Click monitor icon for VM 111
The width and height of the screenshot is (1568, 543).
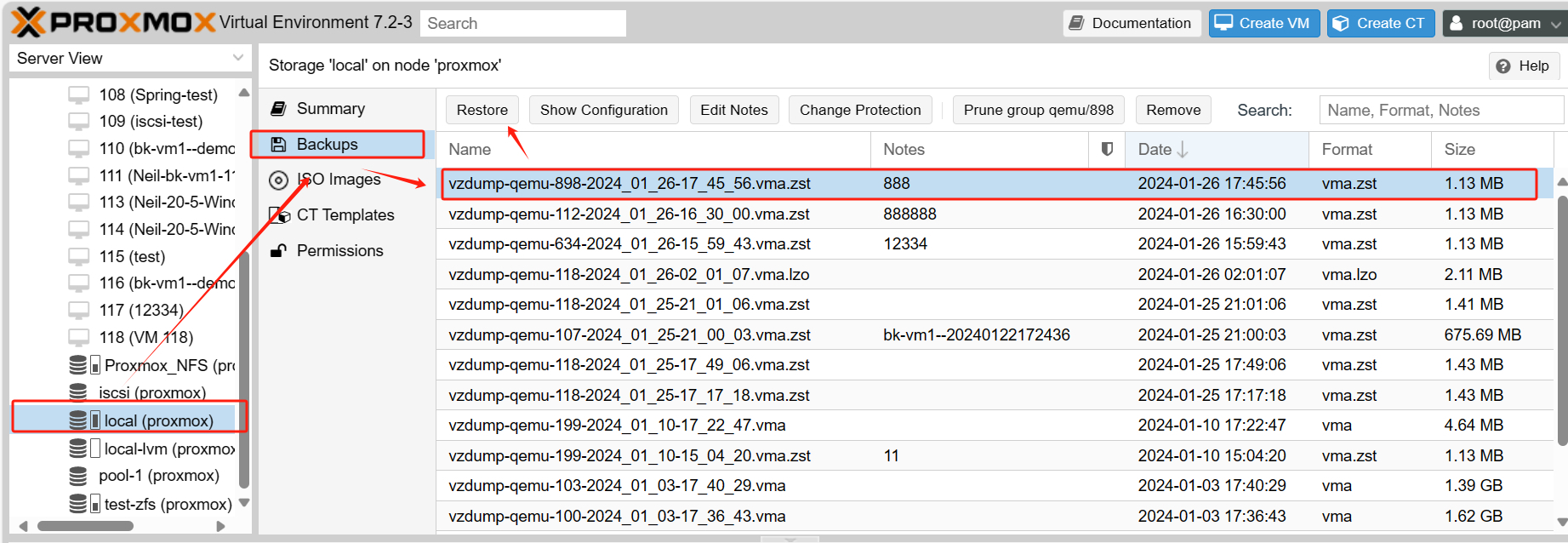[x=79, y=175]
